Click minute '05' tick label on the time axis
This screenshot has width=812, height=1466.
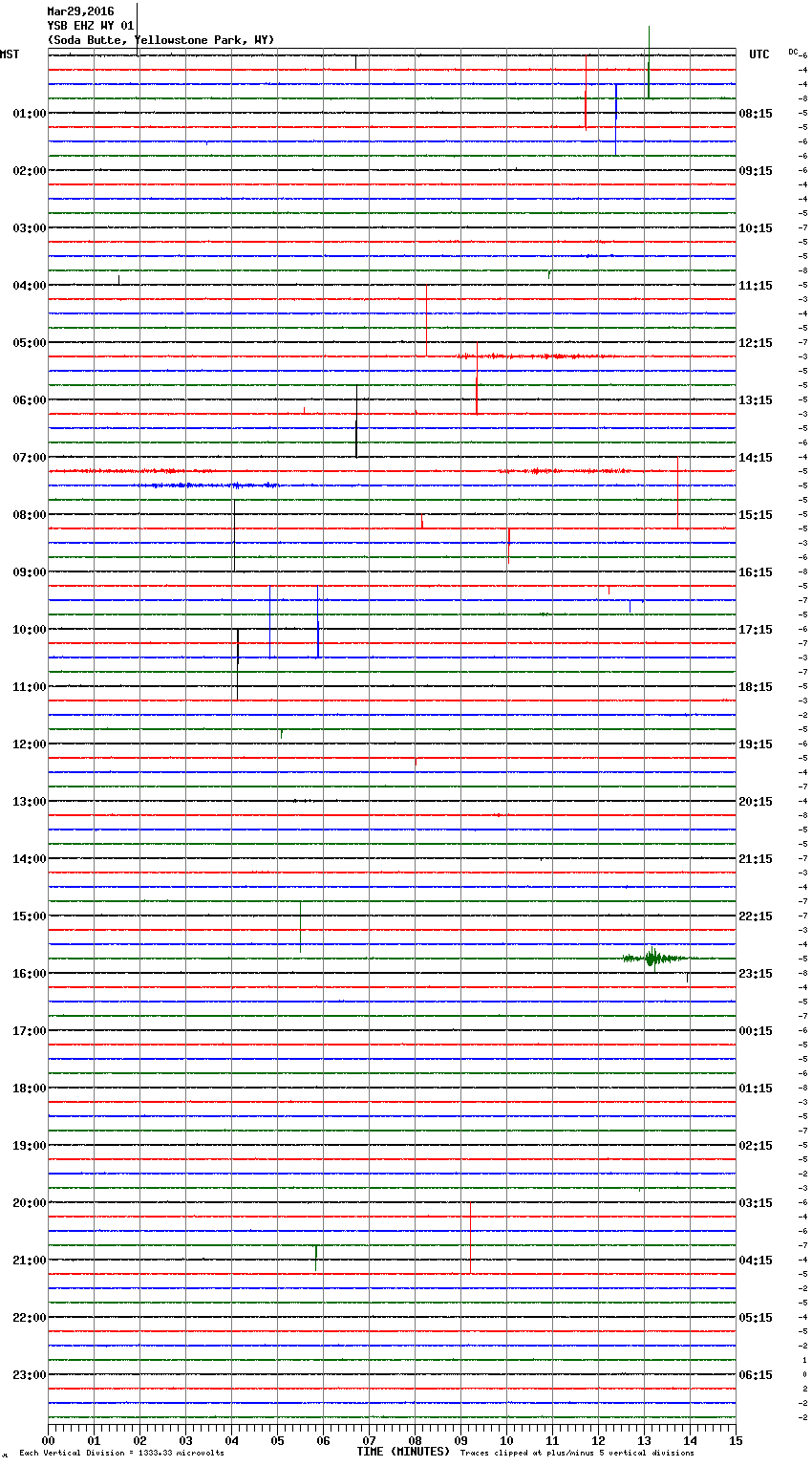click(x=277, y=1440)
